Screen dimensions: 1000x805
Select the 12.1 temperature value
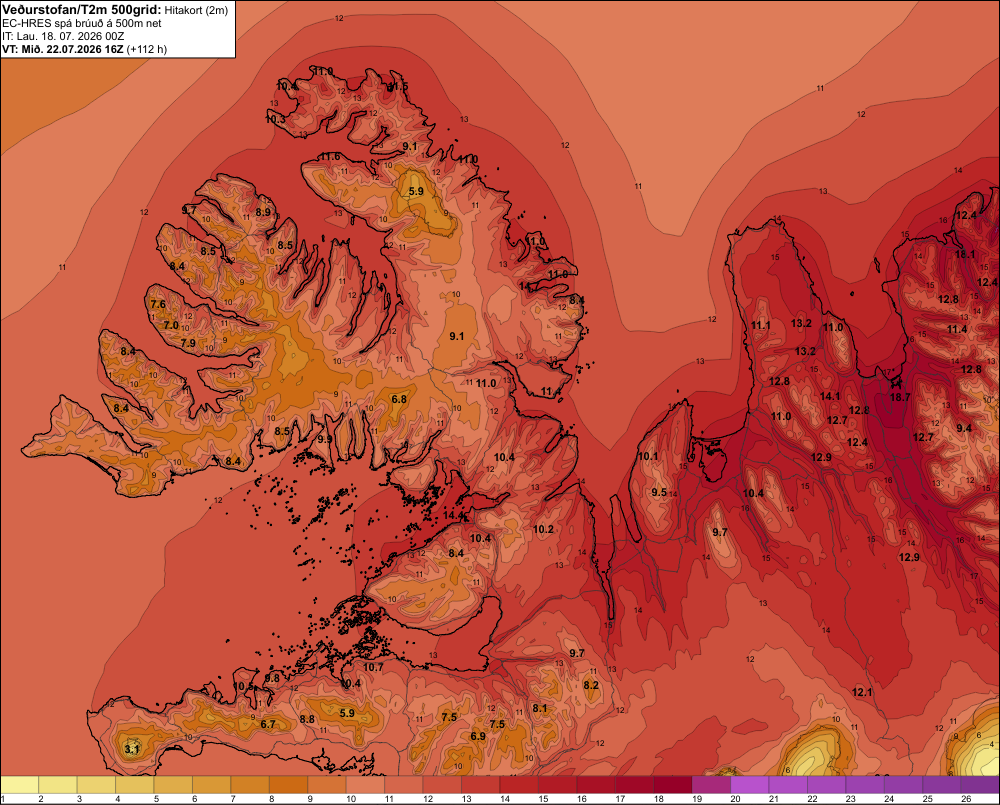pos(862,692)
